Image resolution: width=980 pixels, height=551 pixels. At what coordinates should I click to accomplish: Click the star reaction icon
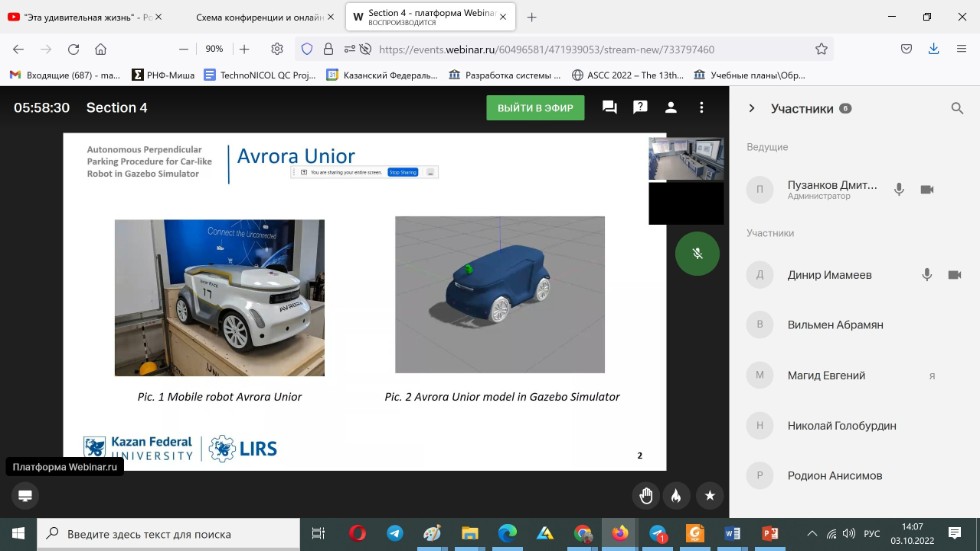709,495
